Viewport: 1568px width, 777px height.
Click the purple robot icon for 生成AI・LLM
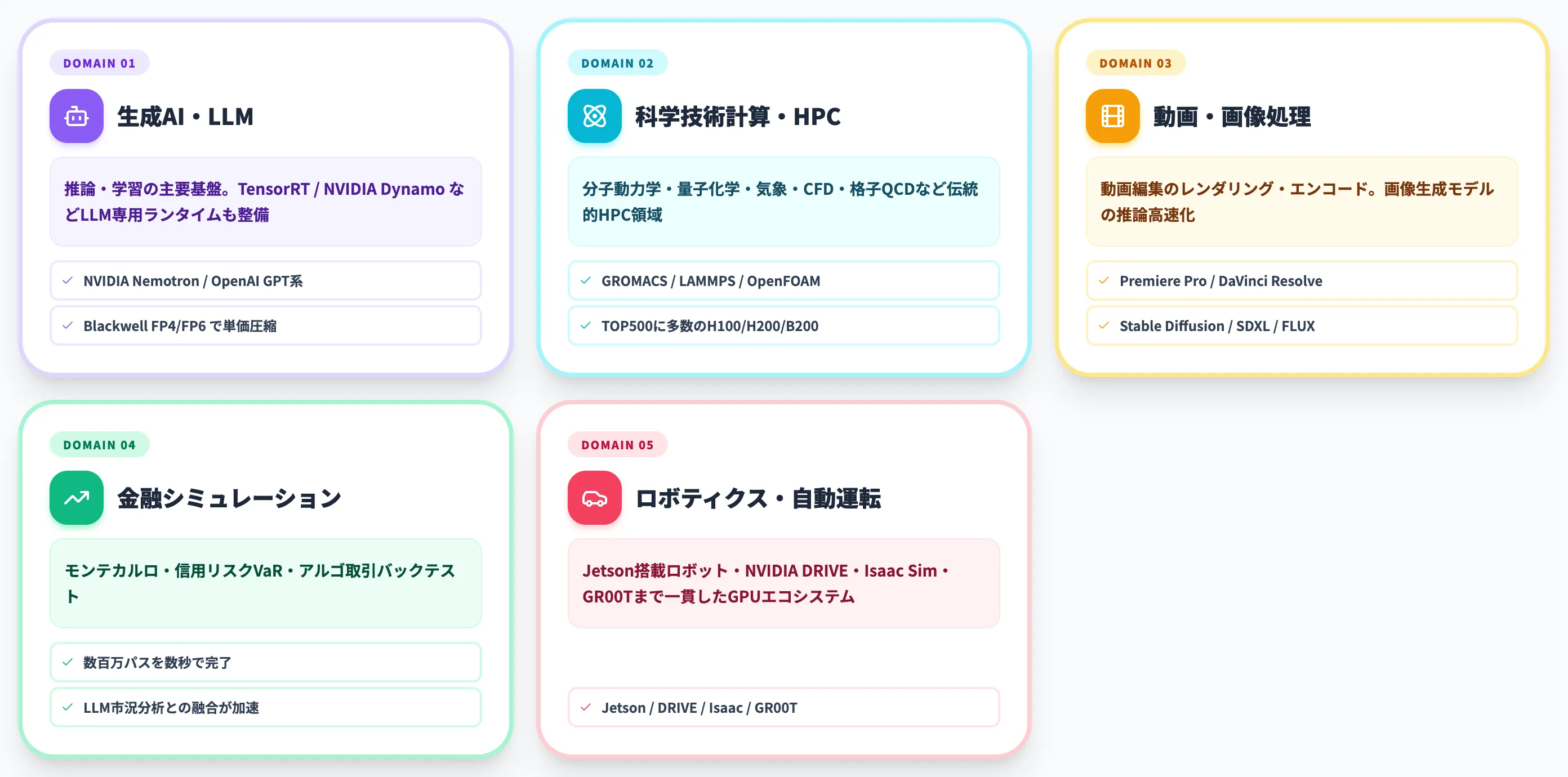point(77,116)
